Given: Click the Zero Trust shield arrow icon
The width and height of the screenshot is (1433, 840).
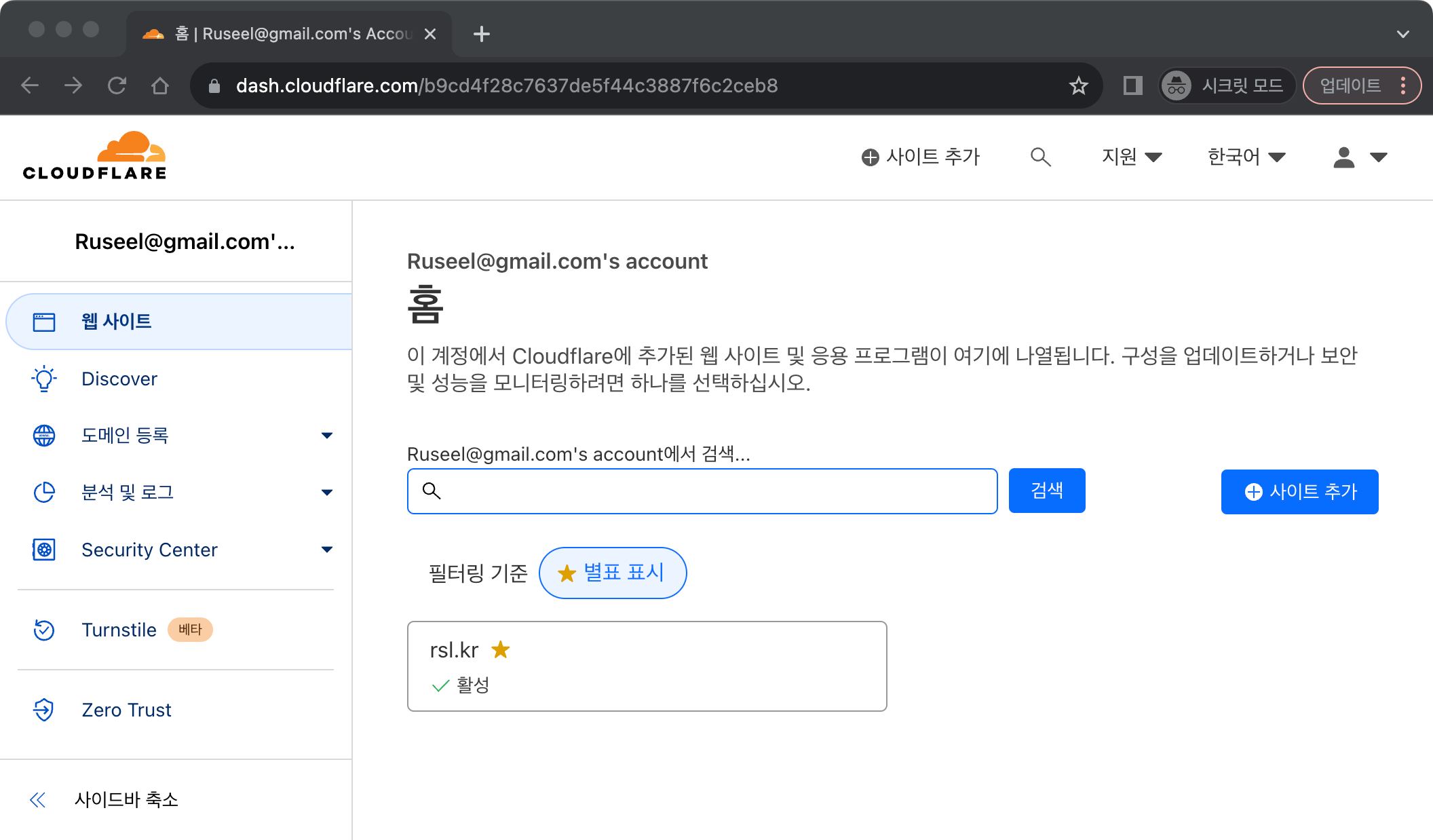Looking at the screenshot, I should (44, 710).
